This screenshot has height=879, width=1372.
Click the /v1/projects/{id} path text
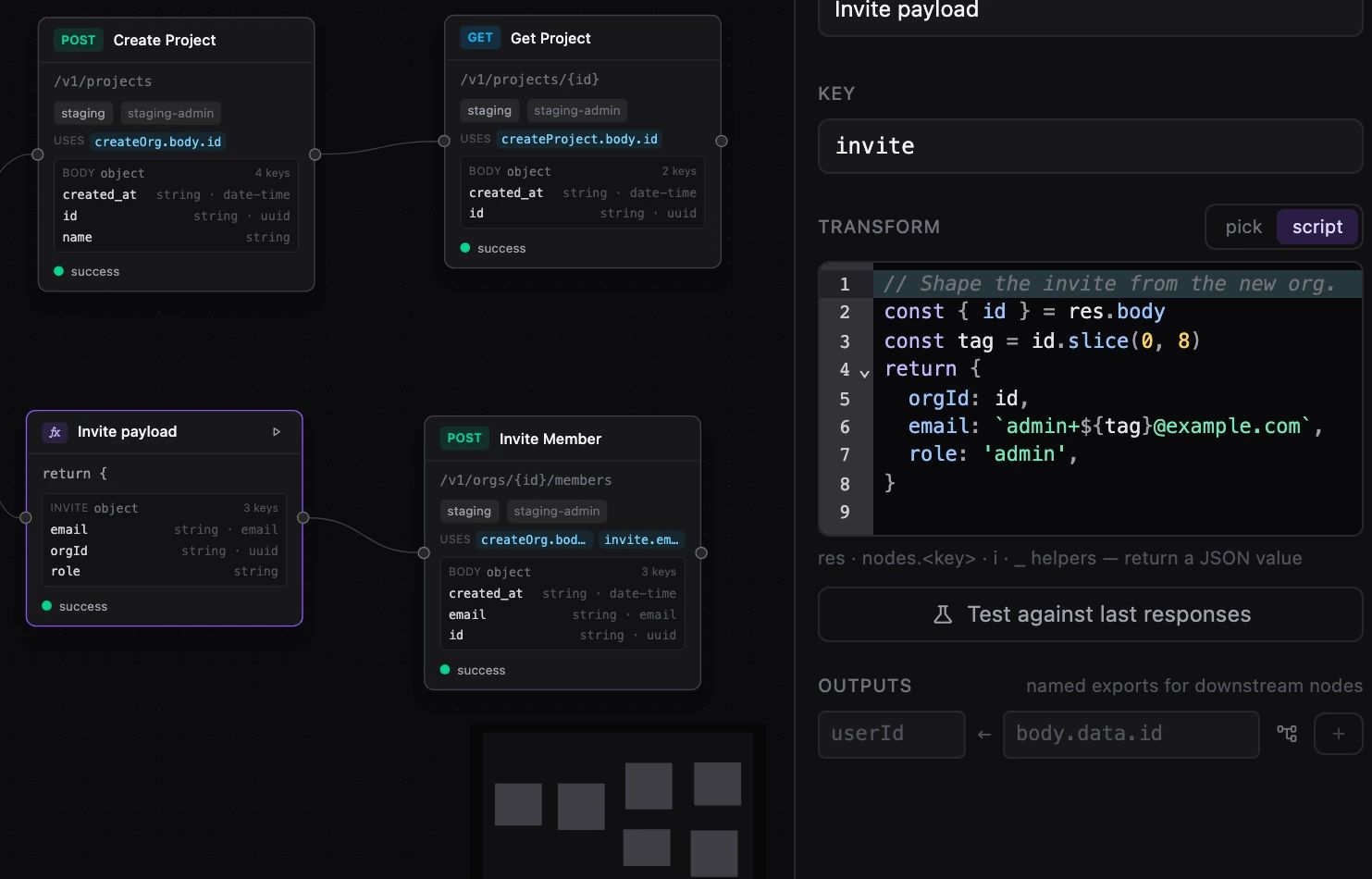tap(529, 80)
